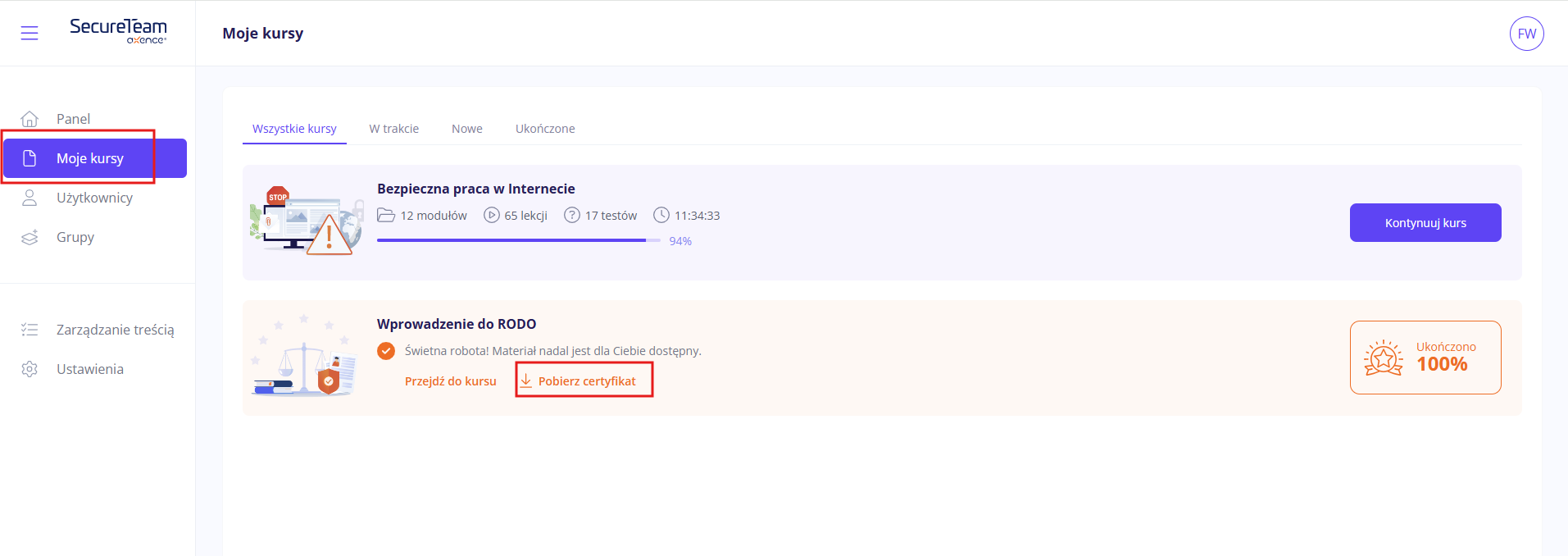Click the Ustawienia gear icon
Viewport: 1568px width, 556px height.
(30, 369)
